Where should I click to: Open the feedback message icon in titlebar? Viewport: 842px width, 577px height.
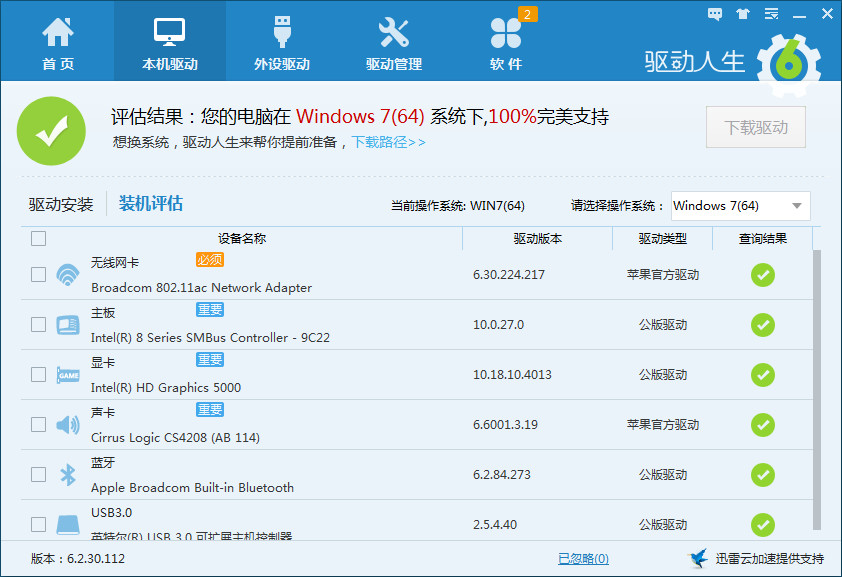click(714, 12)
